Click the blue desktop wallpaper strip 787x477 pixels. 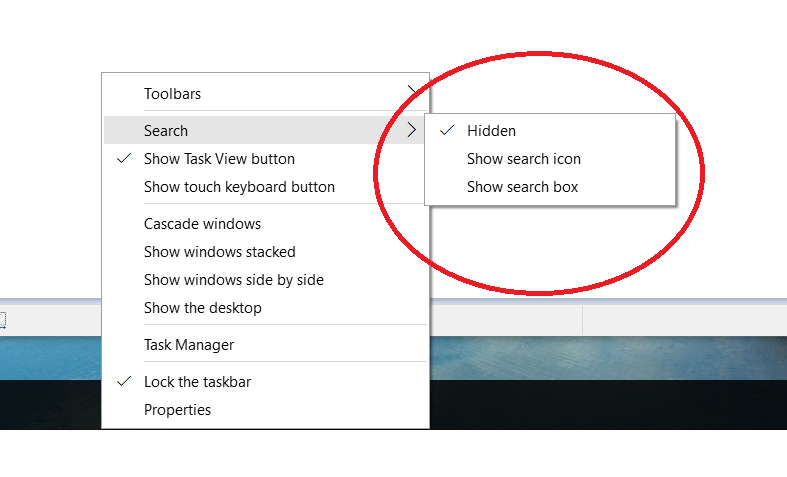600,357
